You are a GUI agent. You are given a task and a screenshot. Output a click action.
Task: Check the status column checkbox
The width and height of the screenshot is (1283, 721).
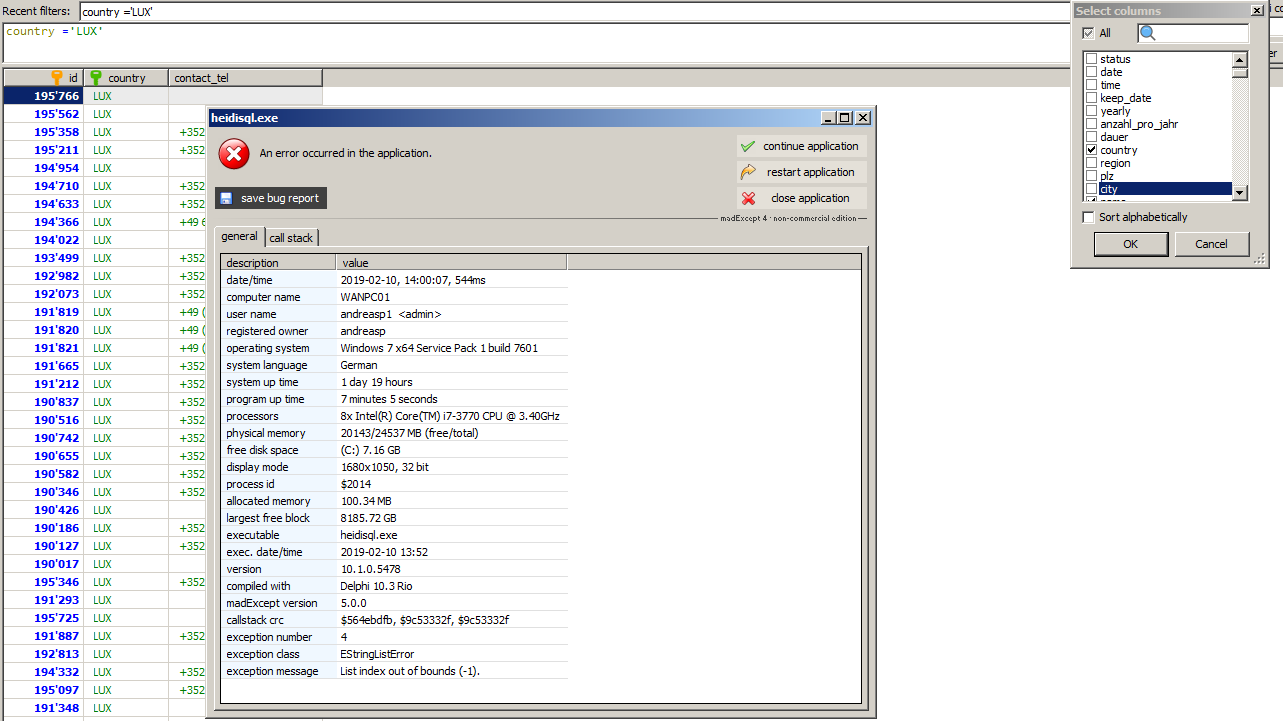(x=1092, y=59)
